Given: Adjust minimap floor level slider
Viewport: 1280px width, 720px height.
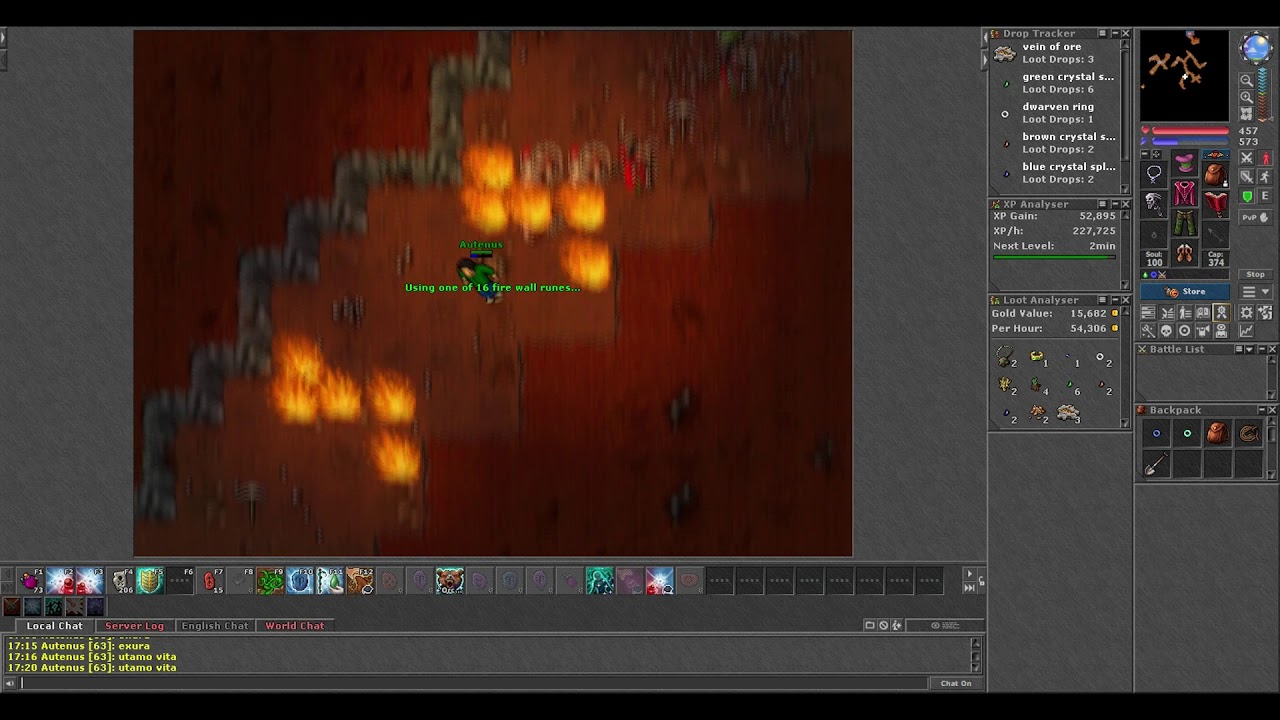Looking at the screenshot, I should point(1263,95).
